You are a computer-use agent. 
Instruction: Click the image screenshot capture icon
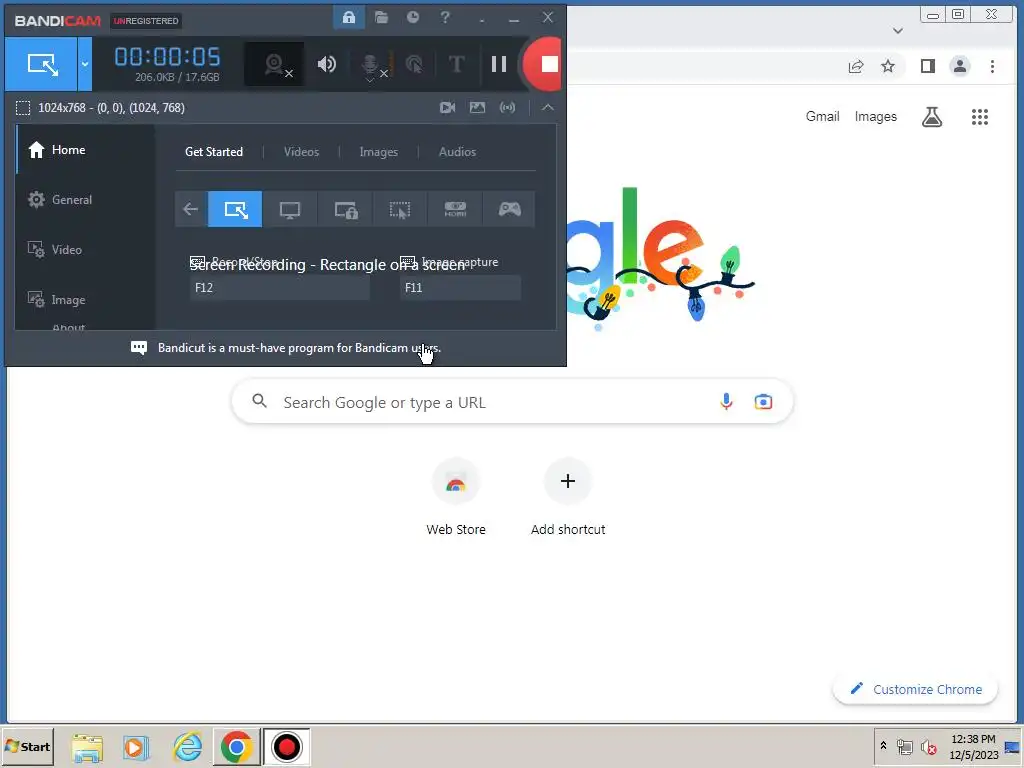(x=477, y=107)
